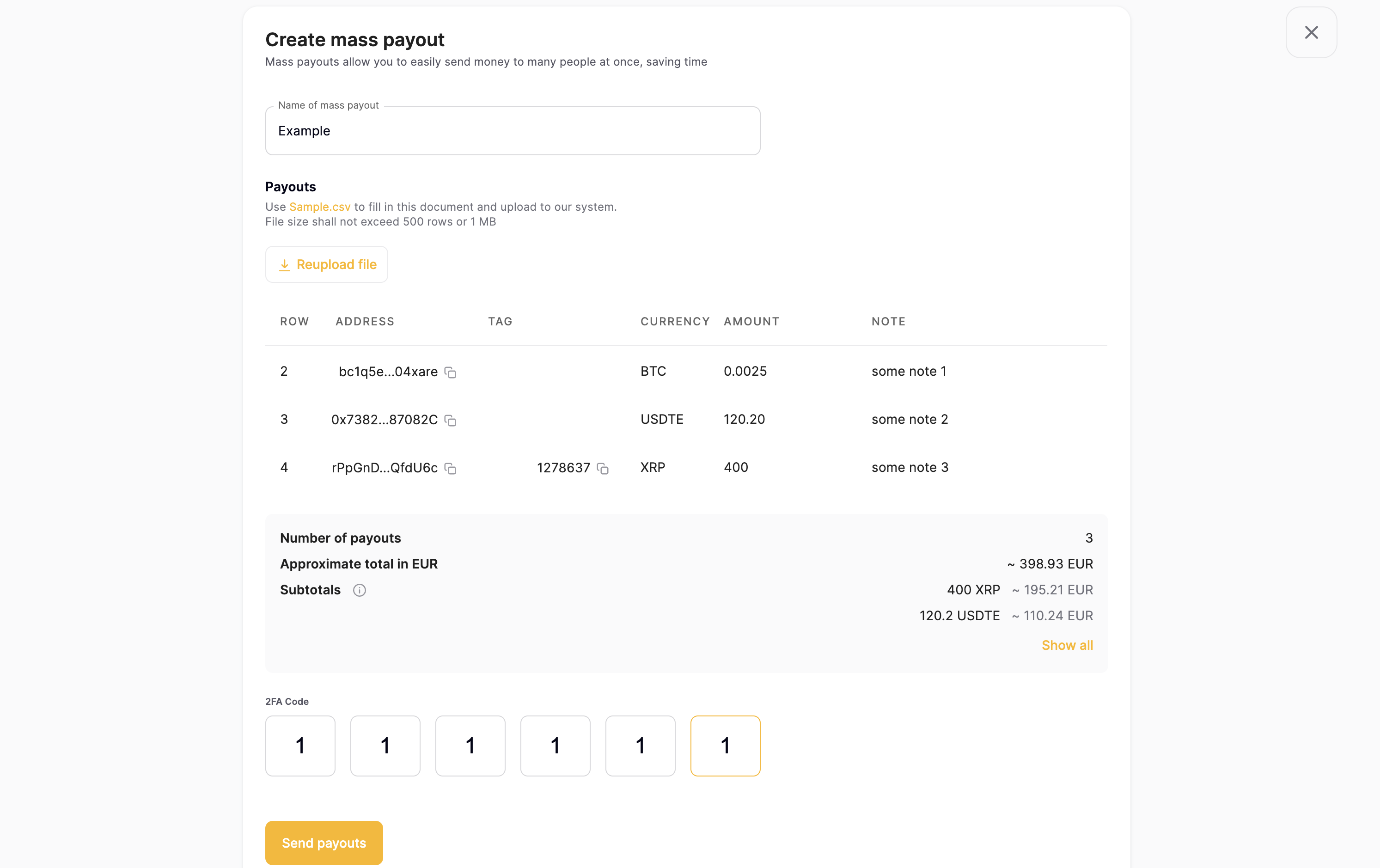1380x868 pixels.
Task: Click the info icon beside Subtotals
Action: click(360, 590)
